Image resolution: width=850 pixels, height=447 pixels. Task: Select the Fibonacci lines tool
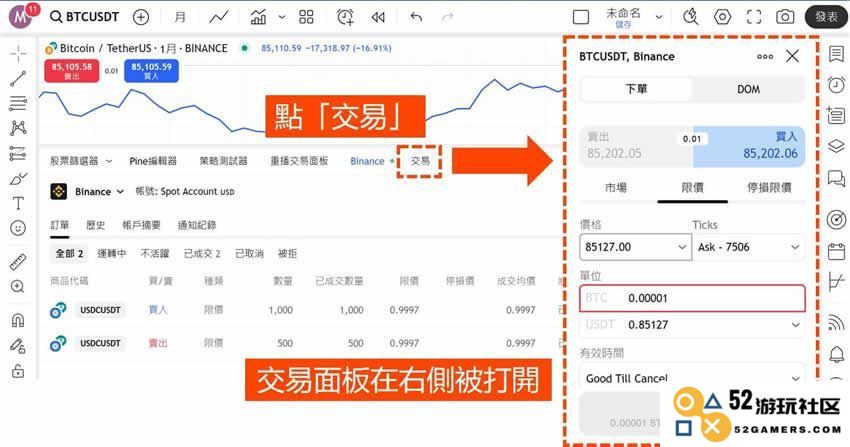coord(18,103)
